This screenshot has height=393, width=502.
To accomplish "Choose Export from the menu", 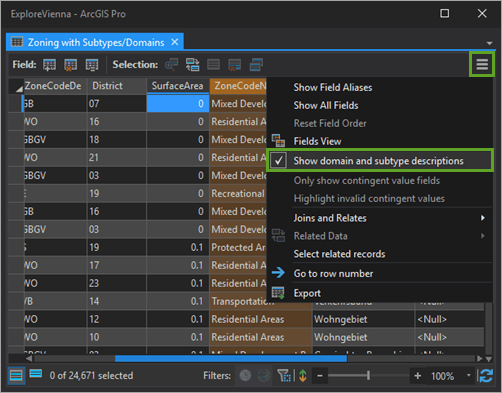I will click(307, 293).
